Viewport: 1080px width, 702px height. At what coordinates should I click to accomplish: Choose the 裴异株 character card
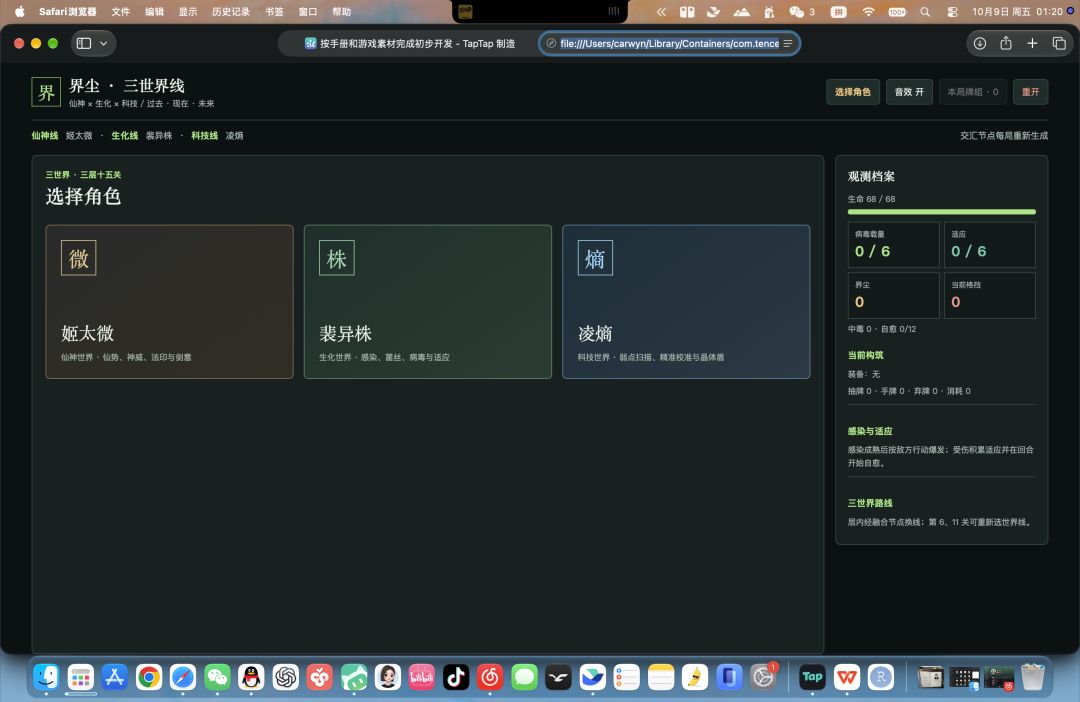coord(428,302)
